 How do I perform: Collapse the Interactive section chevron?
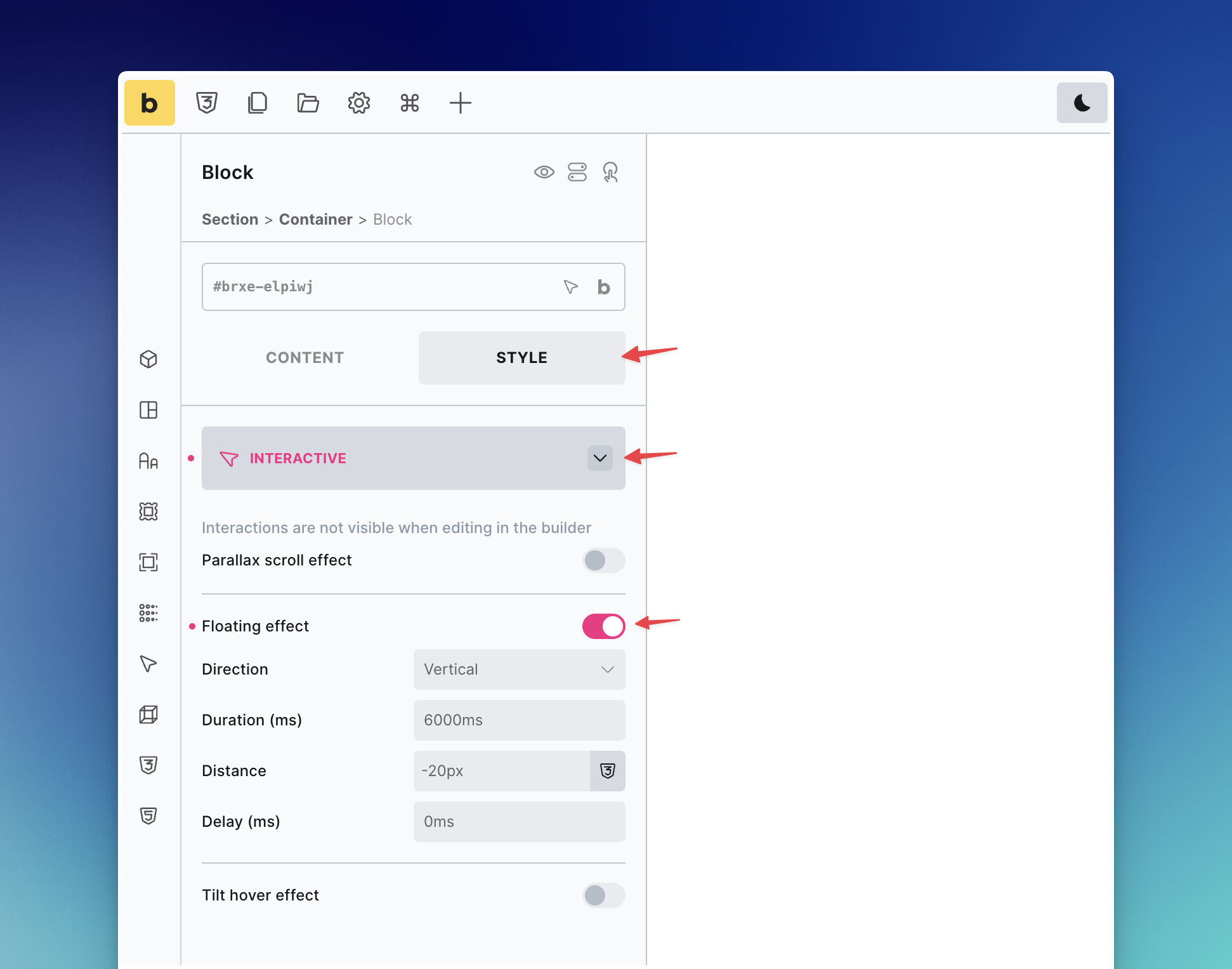point(600,458)
